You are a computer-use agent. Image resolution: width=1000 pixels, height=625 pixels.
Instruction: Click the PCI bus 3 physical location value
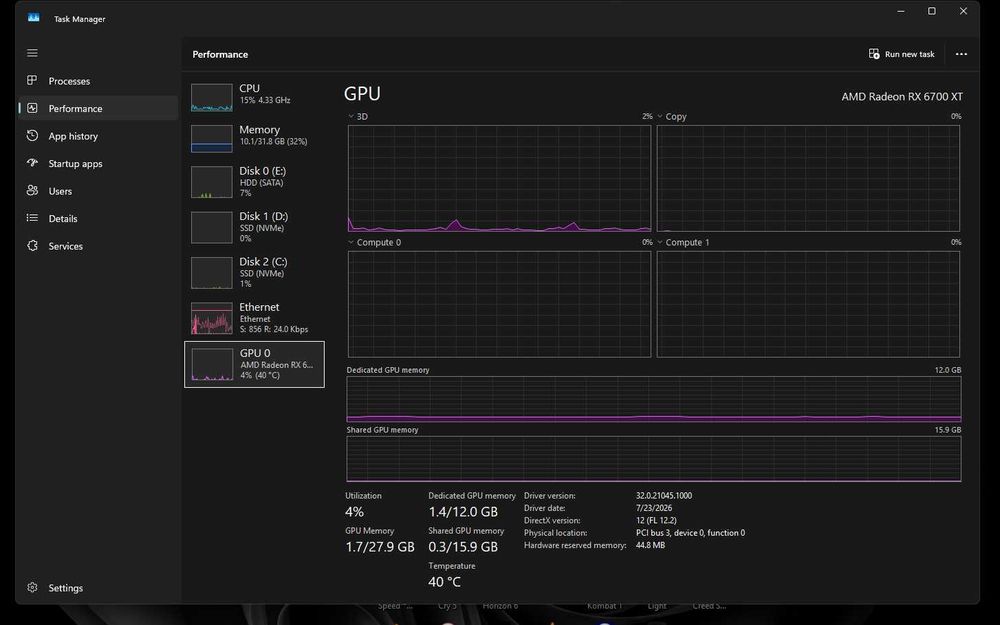[690, 533]
